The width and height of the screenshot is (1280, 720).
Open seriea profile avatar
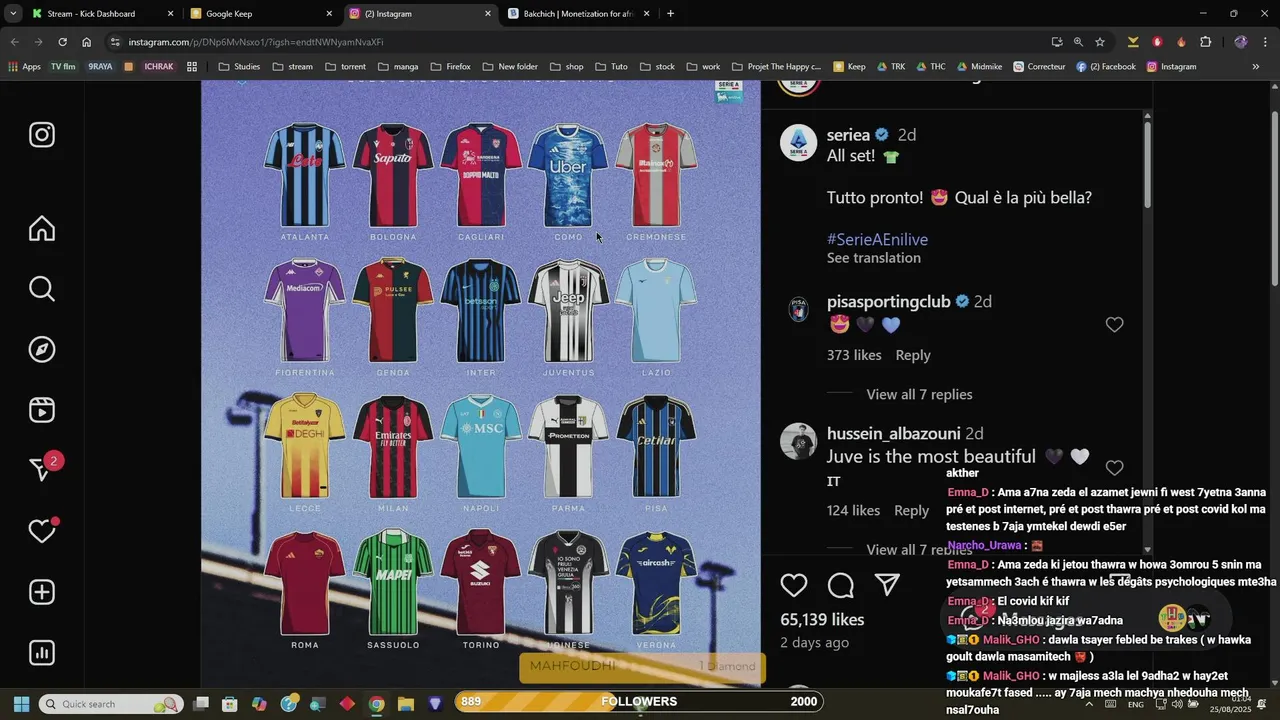click(x=798, y=143)
